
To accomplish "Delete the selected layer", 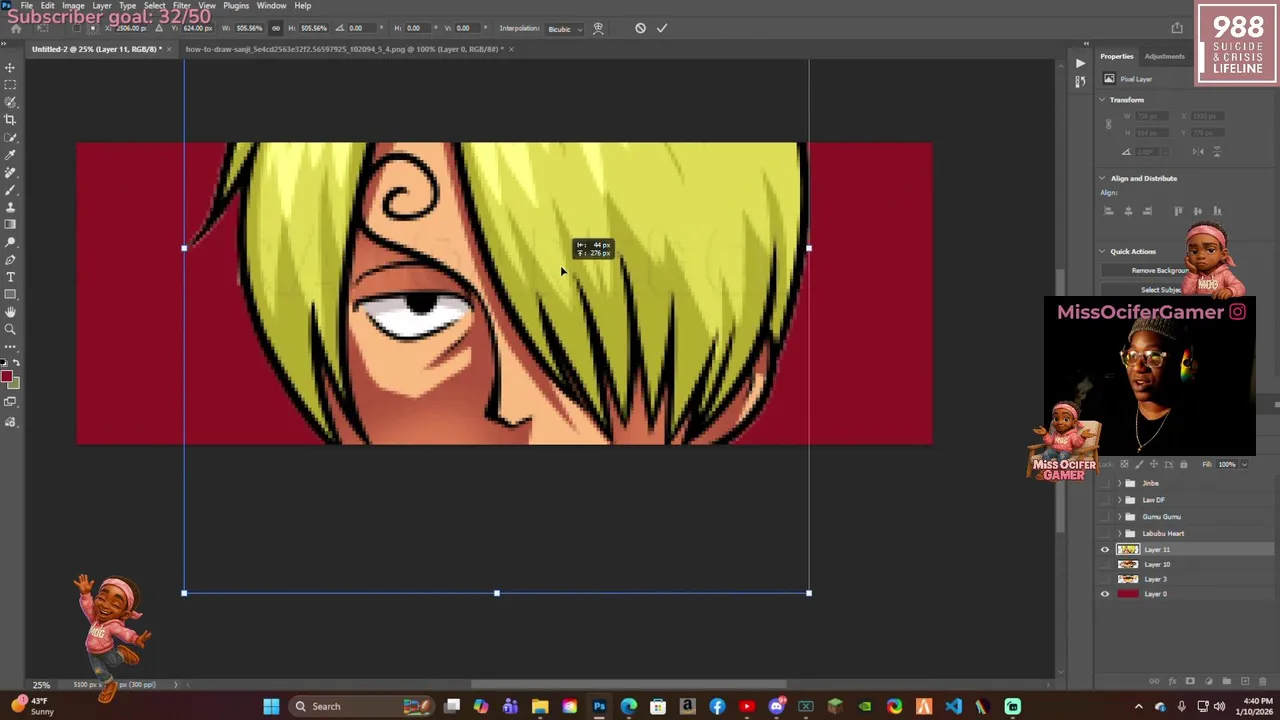I will 1262,682.
